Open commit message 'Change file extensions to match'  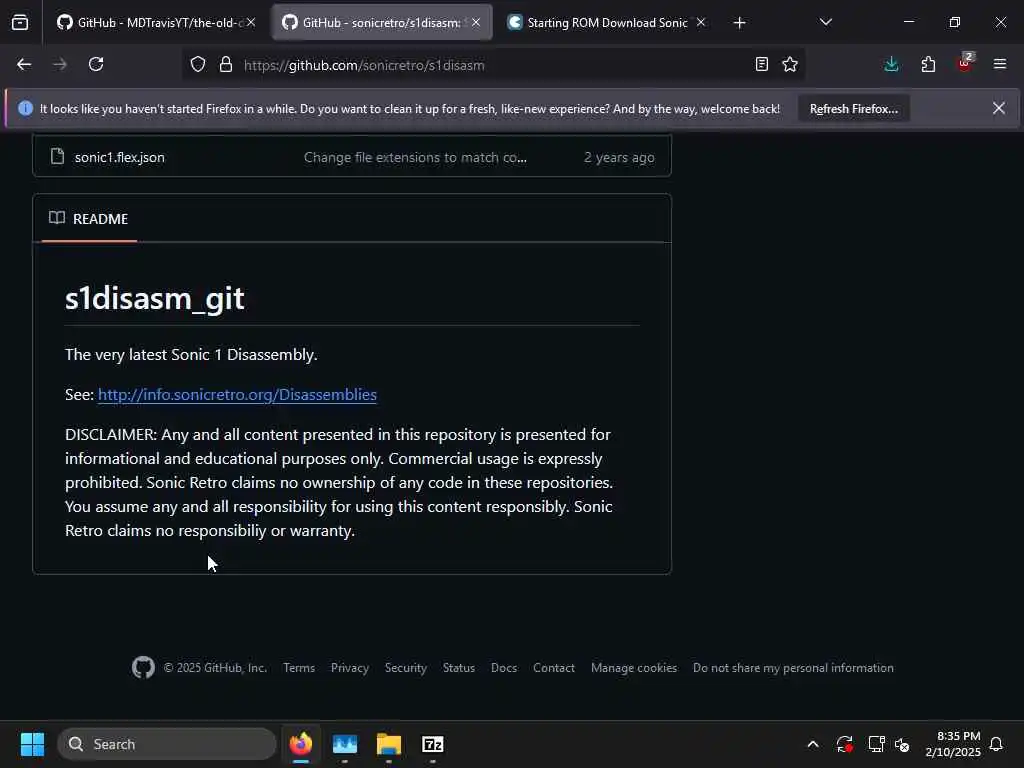415,157
